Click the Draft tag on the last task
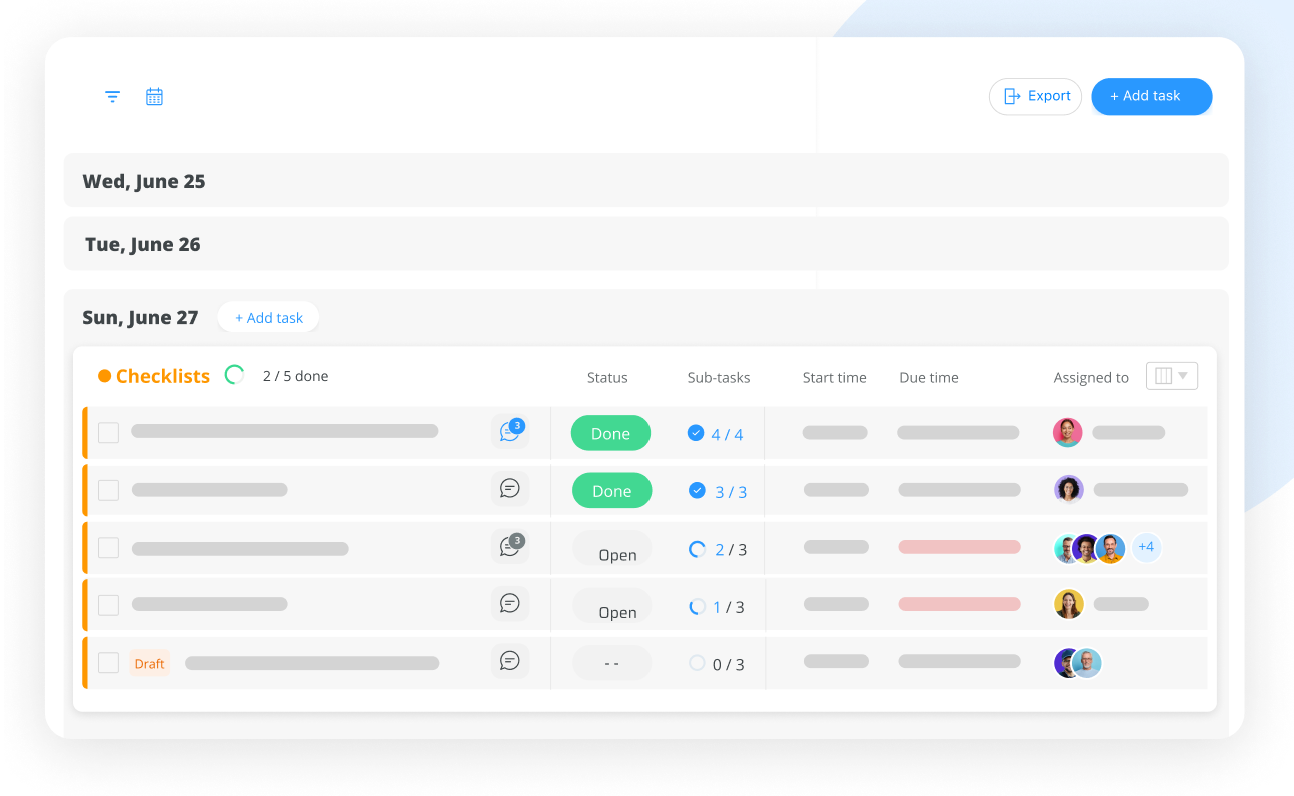 click(150, 664)
